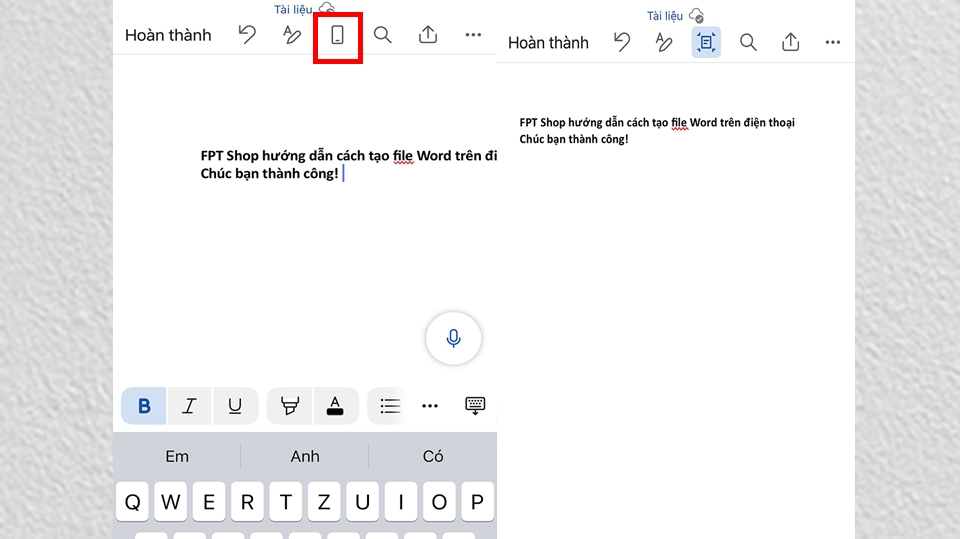Tap the Z key

[x=324, y=502]
